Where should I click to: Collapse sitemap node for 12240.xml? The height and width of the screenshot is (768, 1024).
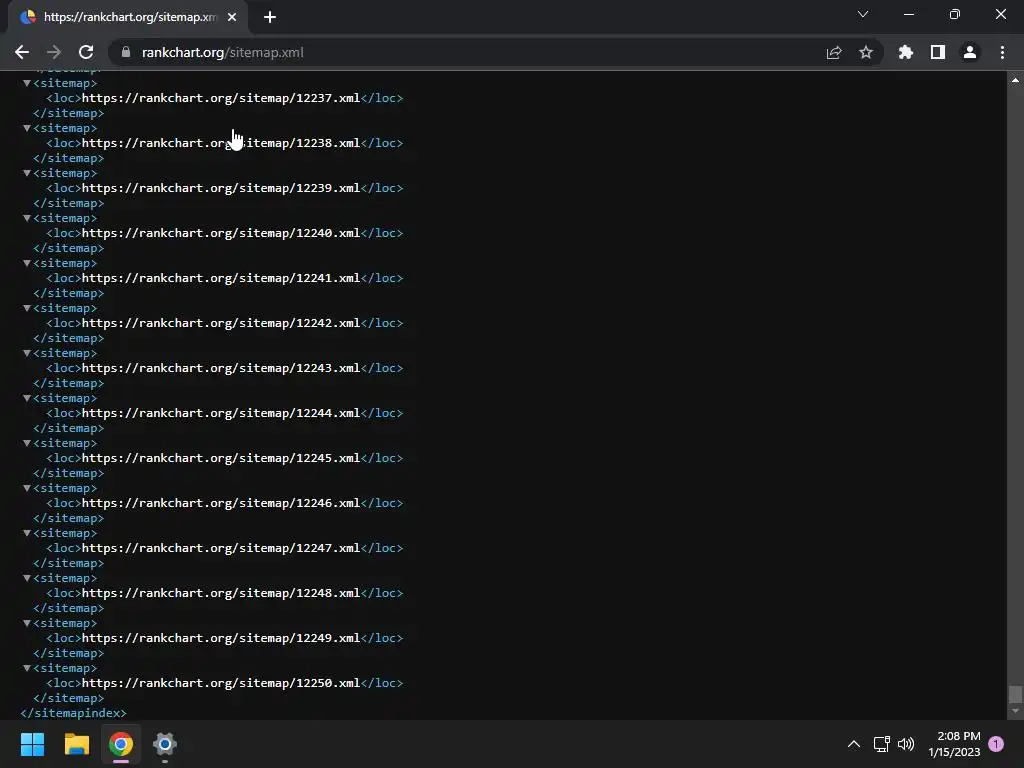(27, 218)
